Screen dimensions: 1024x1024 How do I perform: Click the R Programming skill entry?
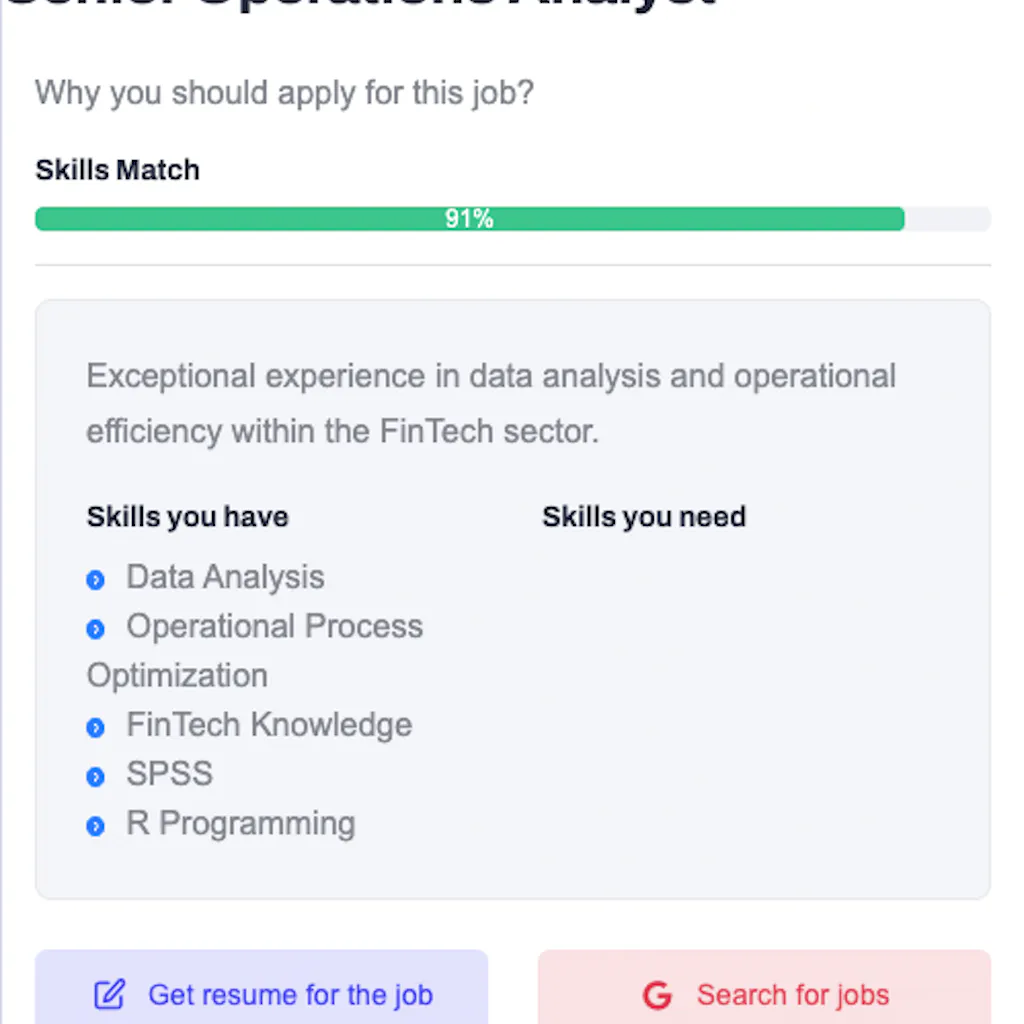click(x=240, y=823)
